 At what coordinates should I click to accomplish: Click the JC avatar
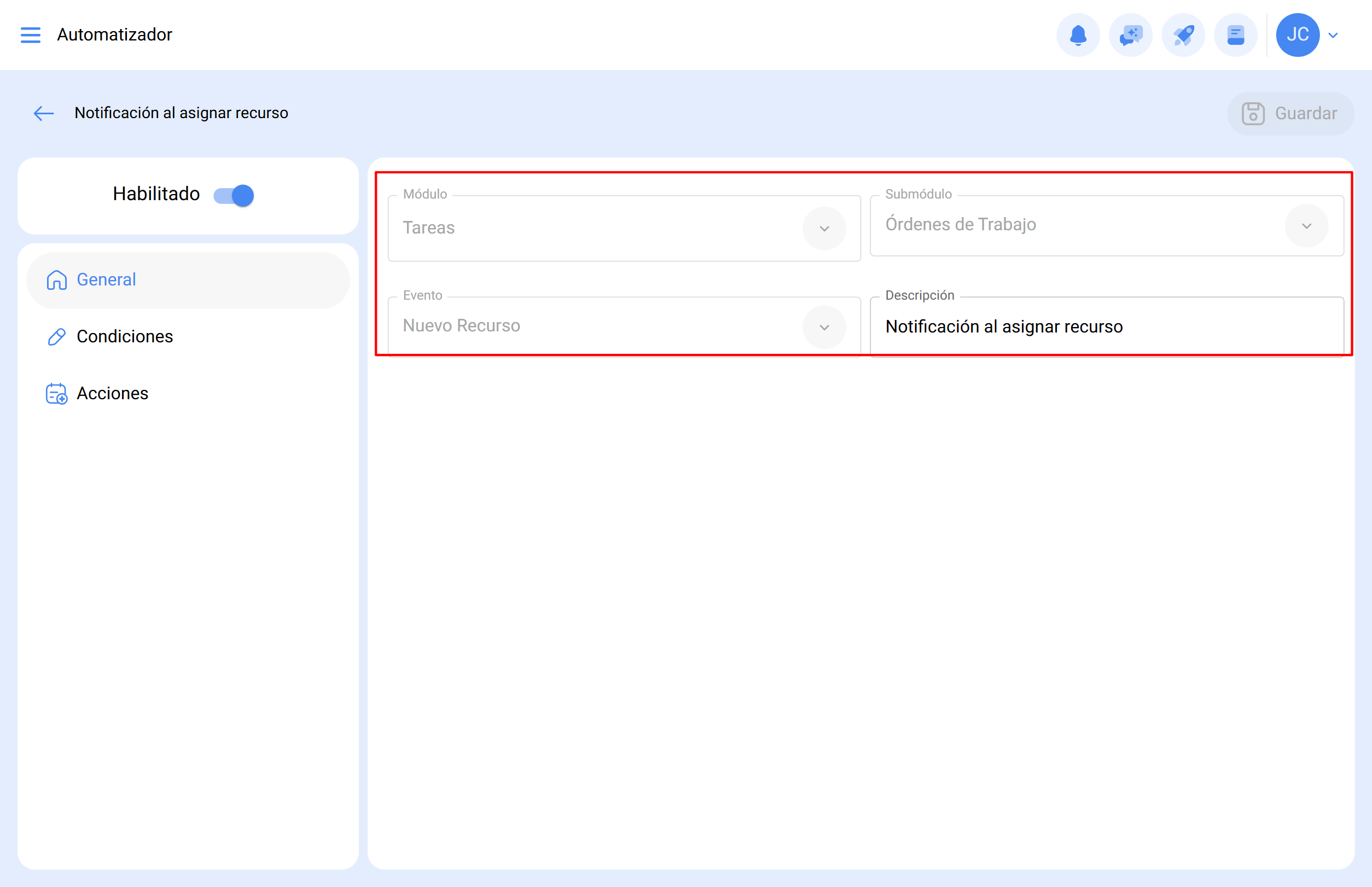(1298, 34)
